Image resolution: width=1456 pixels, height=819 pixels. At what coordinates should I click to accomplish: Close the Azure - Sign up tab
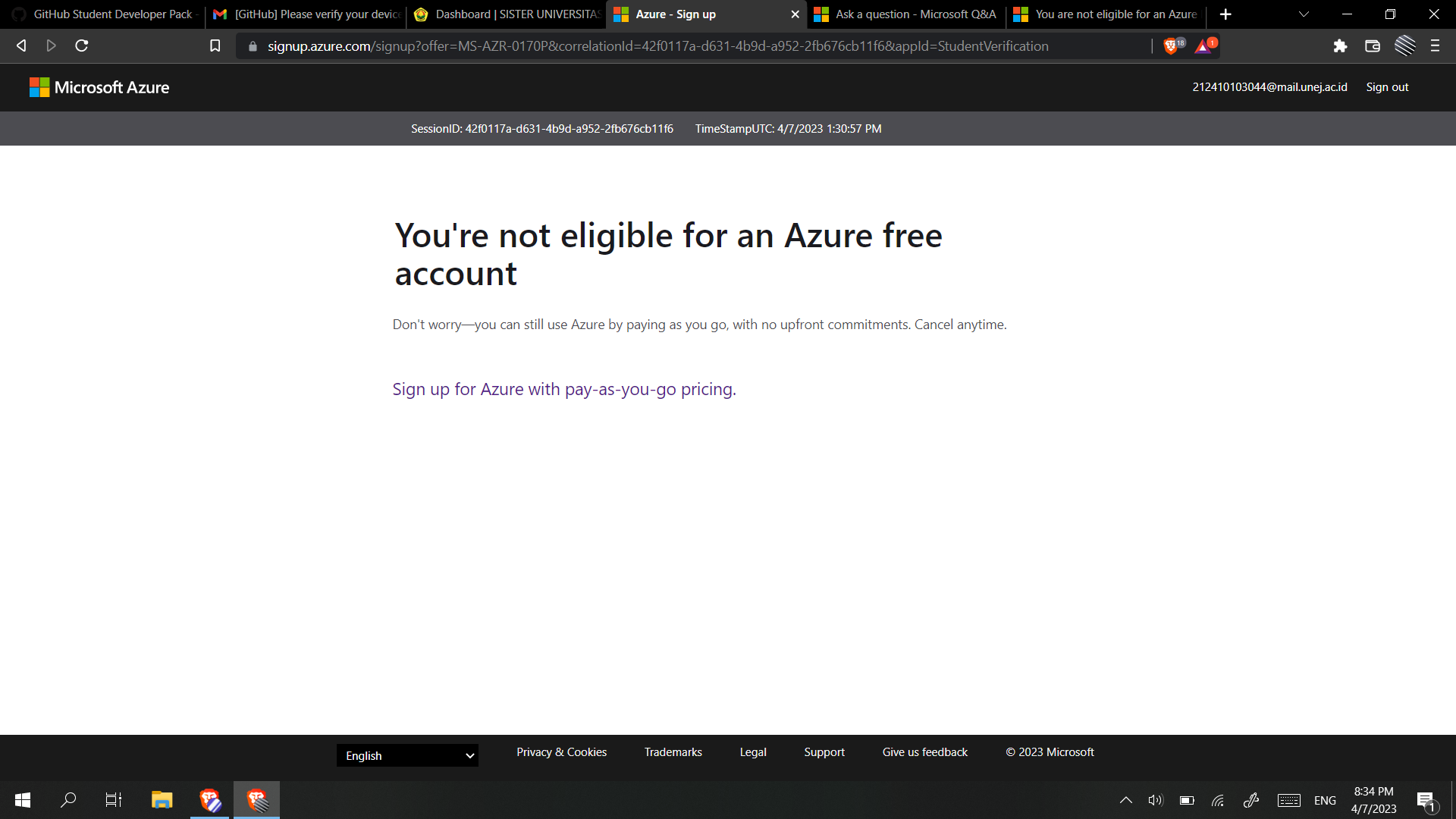click(x=795, y=14)
